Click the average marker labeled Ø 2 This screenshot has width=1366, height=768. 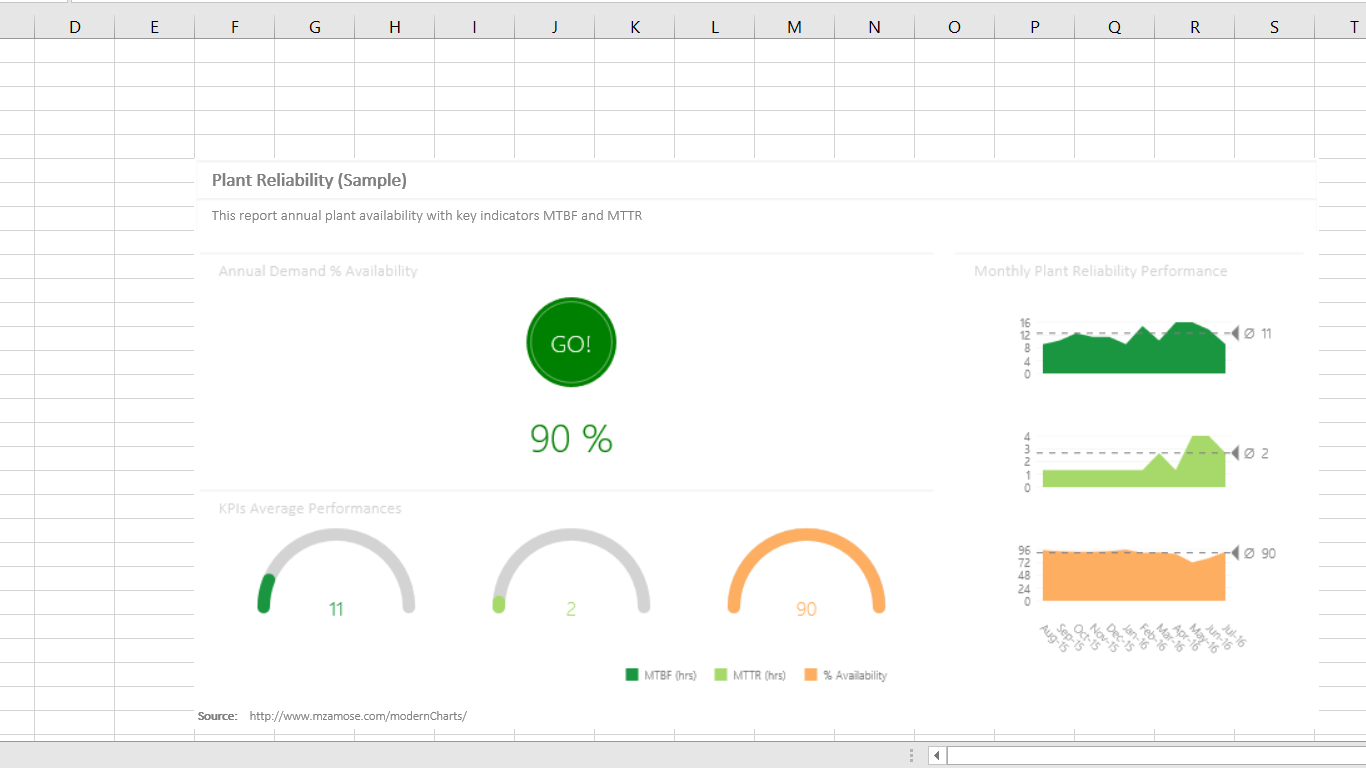coord(1254,454)
